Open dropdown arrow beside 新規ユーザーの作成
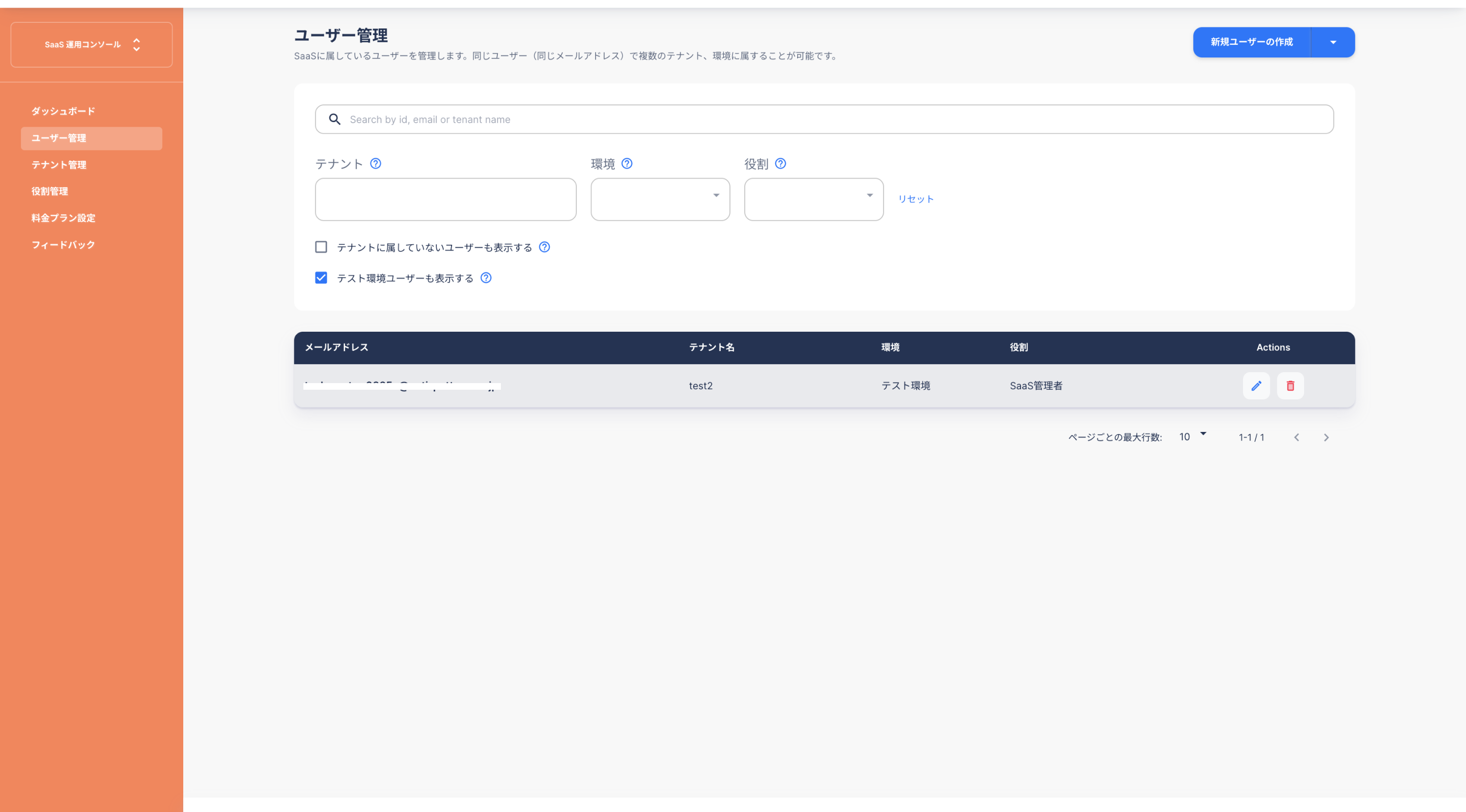This screenshot has width=1466, height=812. click(x=1333, y=43)
